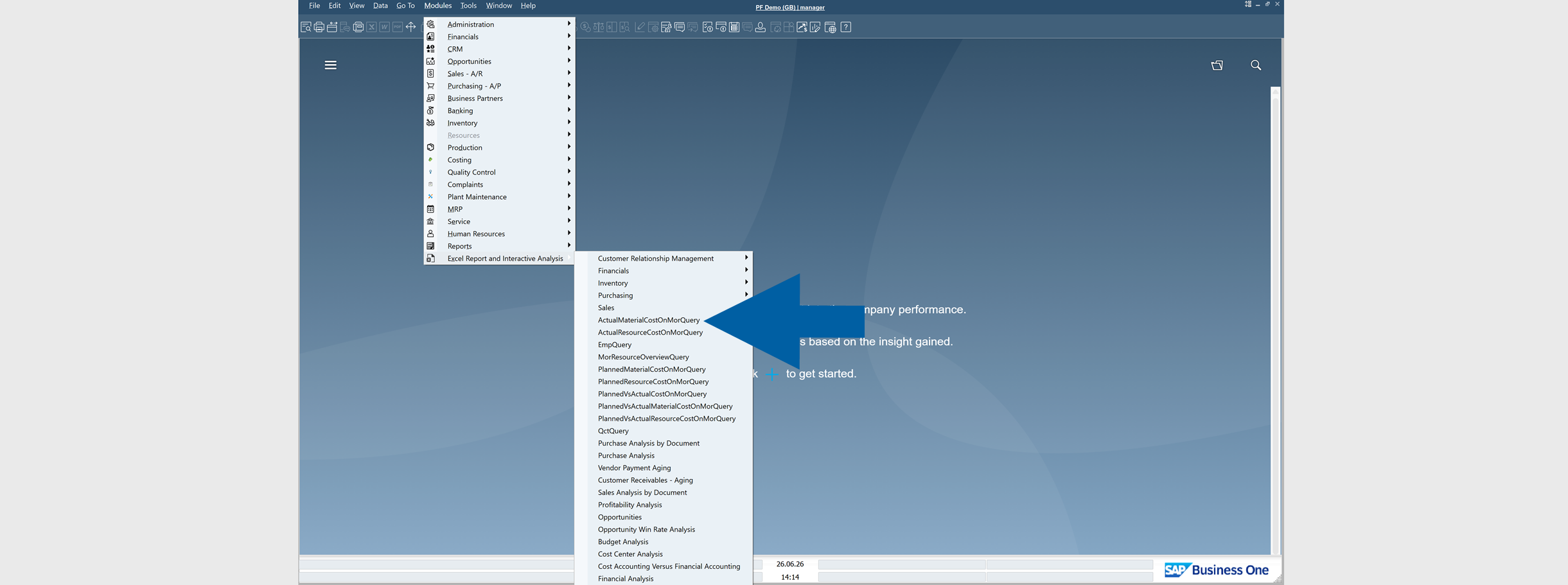The height and width of the screenshot is (585, 1568).
Task: Click the CRM people icon in Modules menu
Action: pyautogui.click(x=430, y=49)
